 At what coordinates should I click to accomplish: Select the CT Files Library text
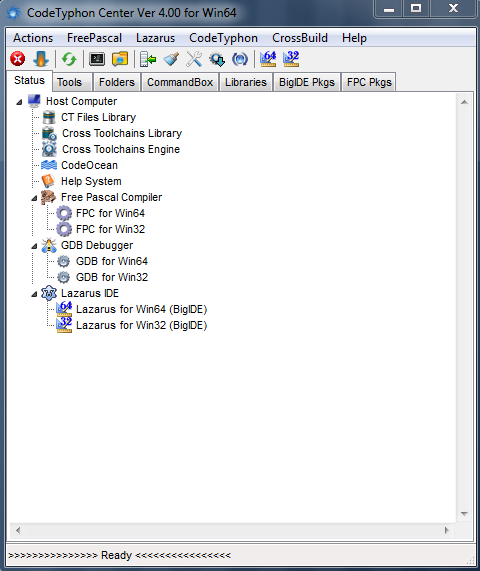click(98, 117)
